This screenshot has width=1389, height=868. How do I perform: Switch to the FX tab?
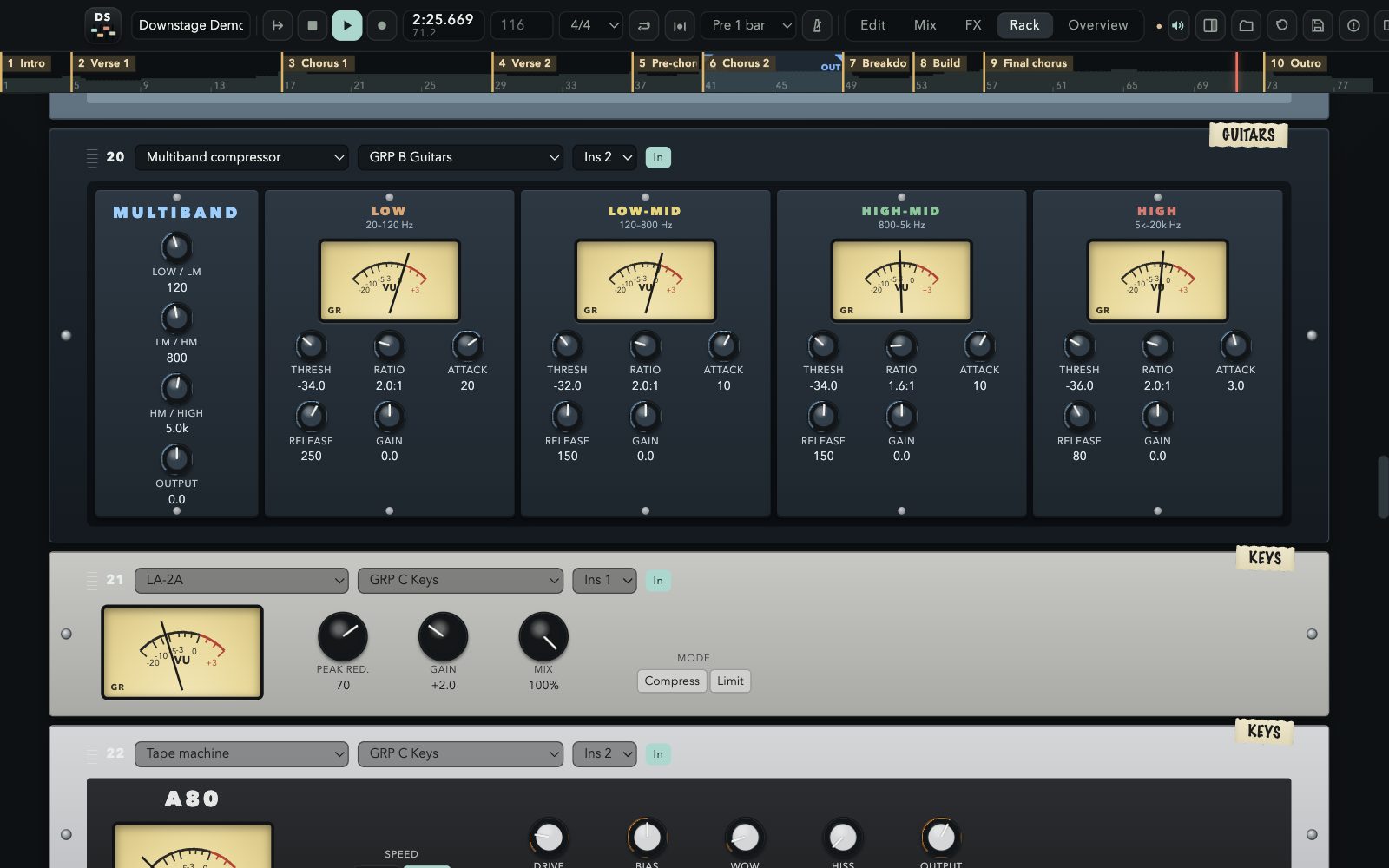[x=973, y=25]
